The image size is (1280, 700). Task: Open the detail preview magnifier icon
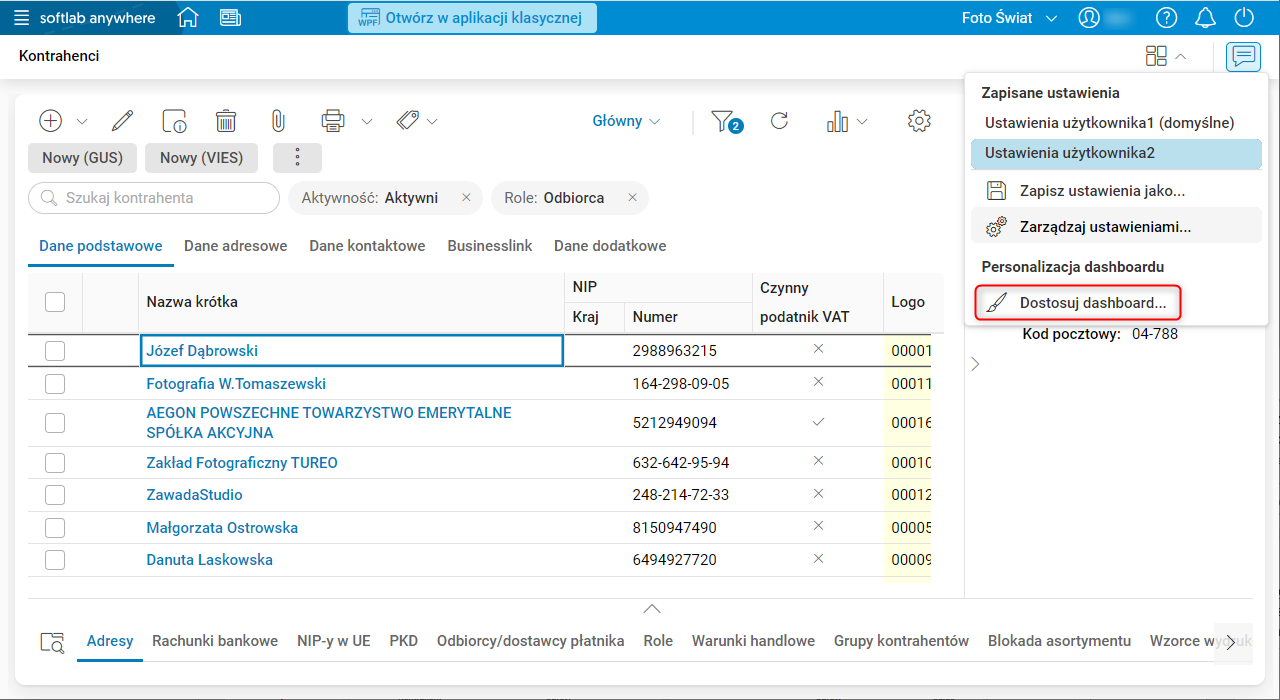coord(51,642)
